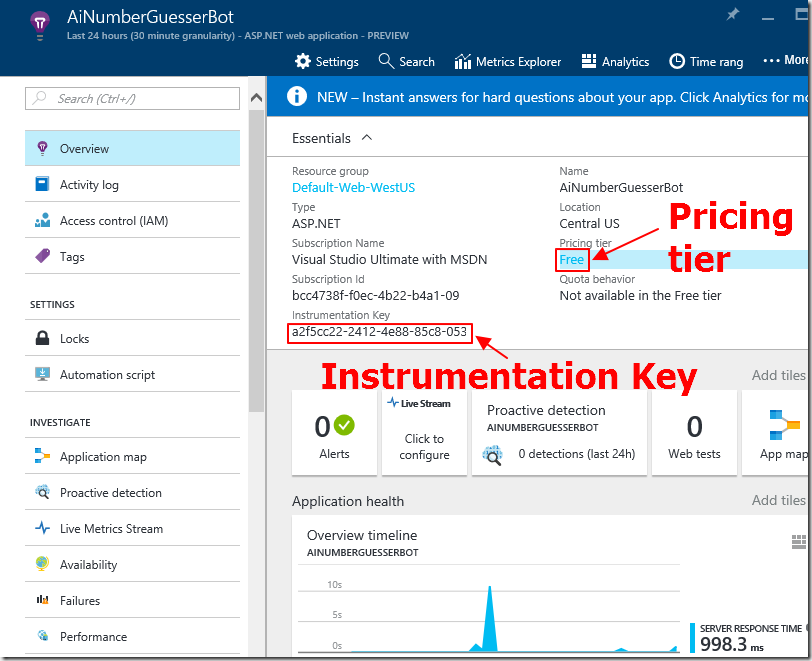This screenshot has height=661, width=812.
Task: Open Activity log in the sidebar
Action: (132, 184)
